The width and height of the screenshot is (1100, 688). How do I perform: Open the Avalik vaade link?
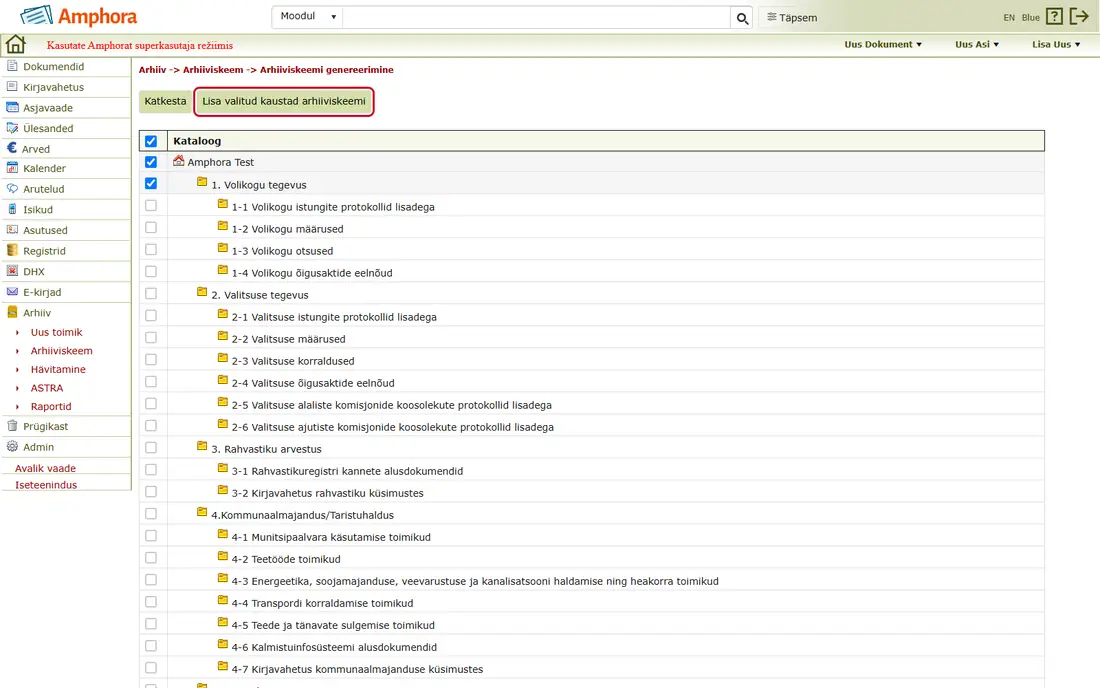(46, 468)
